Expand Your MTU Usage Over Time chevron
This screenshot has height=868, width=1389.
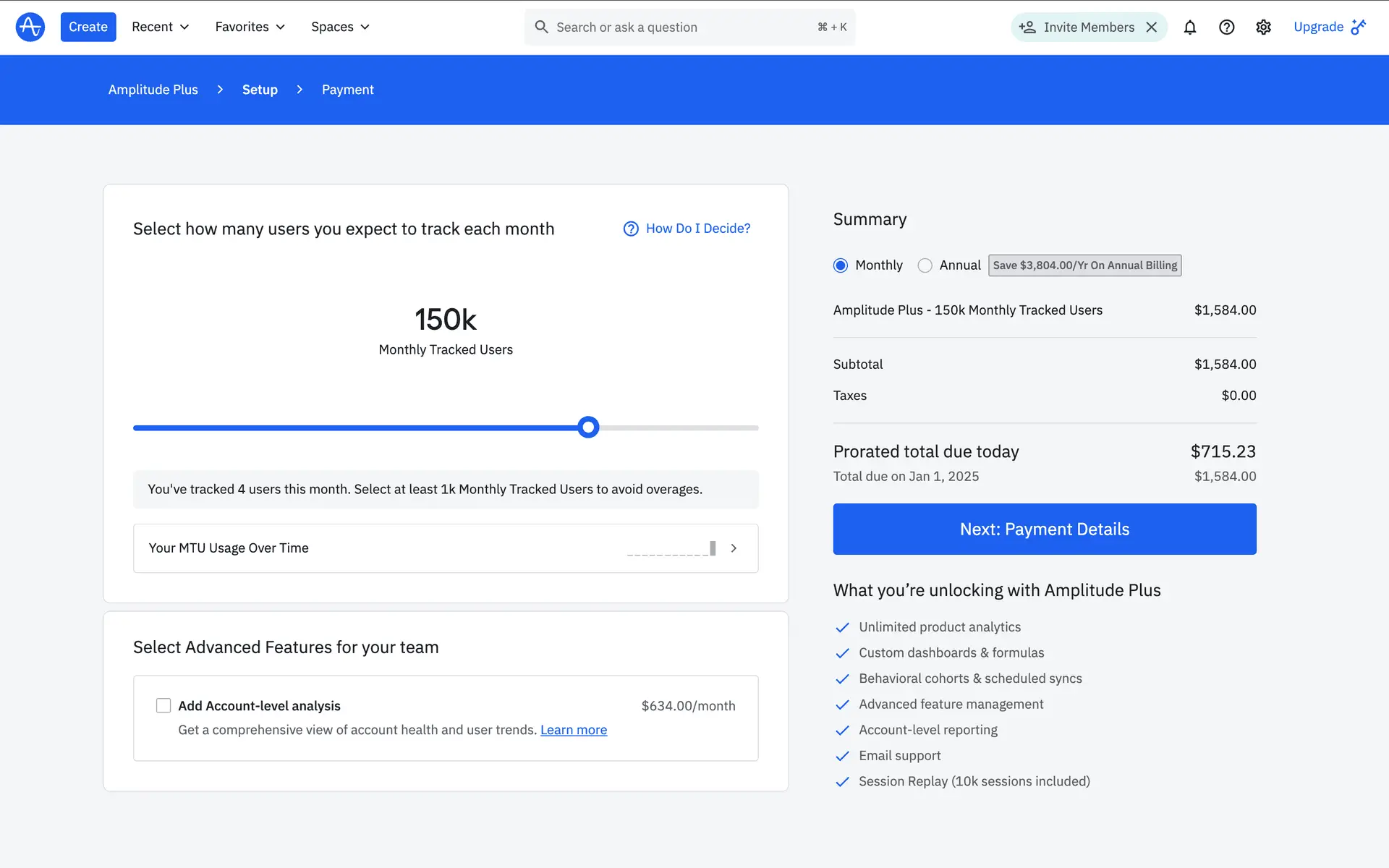[x=734, y=548]
